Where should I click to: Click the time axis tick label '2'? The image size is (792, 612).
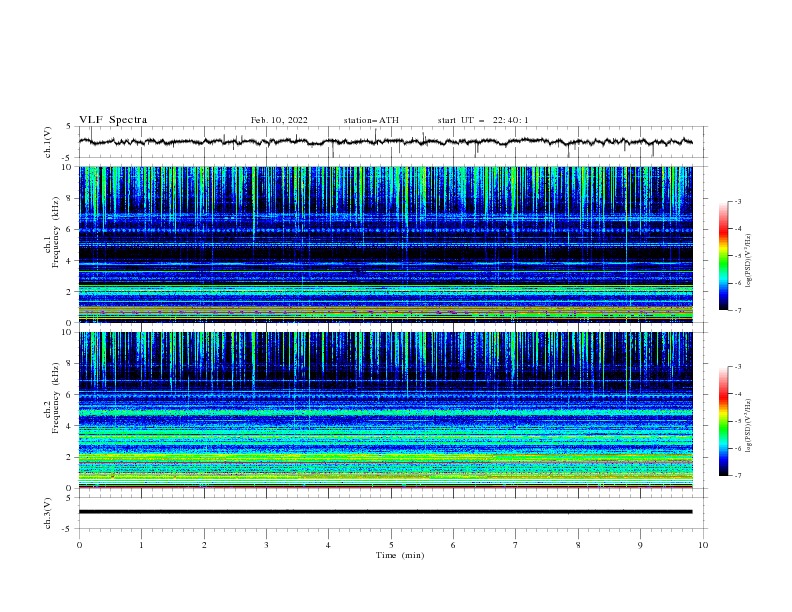coord(204,545)
